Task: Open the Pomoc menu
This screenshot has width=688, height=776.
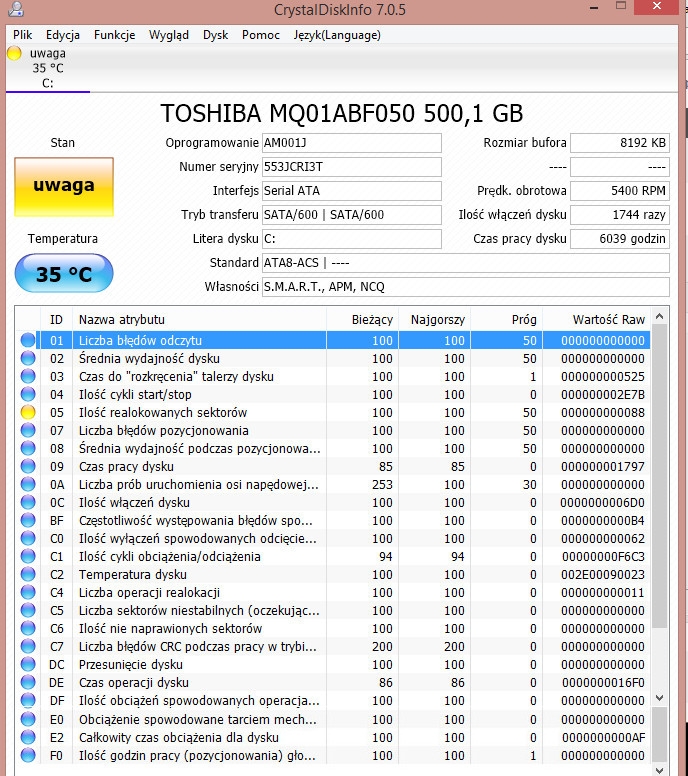Action: [261, 35]
